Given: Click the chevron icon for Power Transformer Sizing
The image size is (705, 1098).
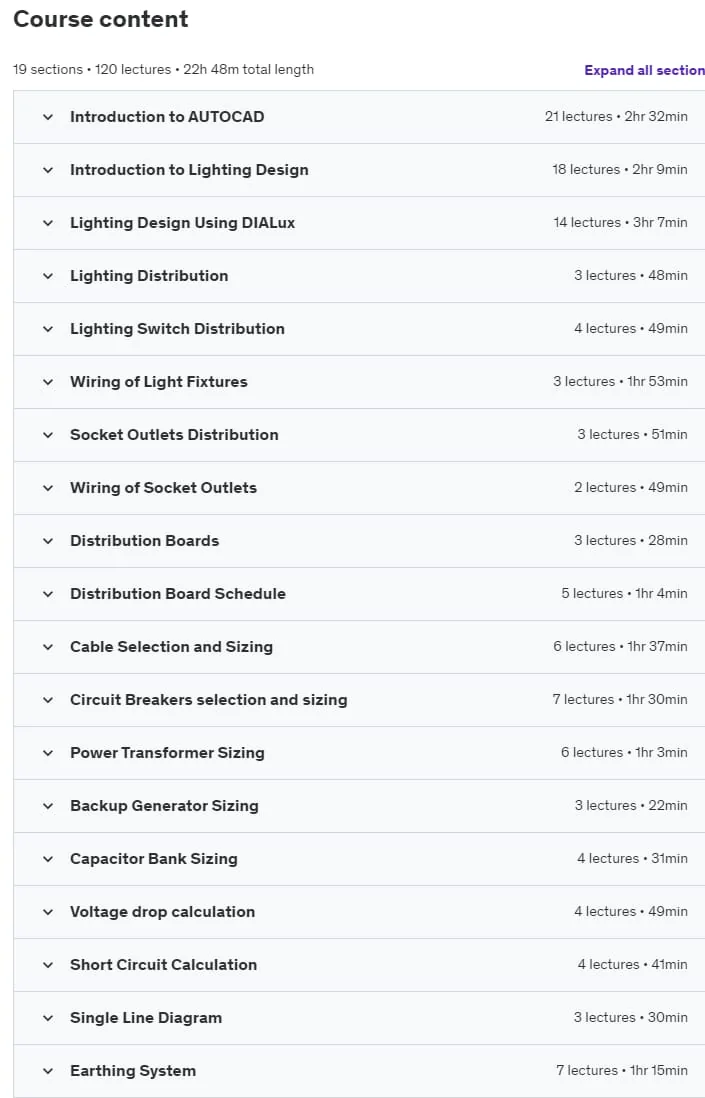Looking at the screenshot, I should 48,753.
